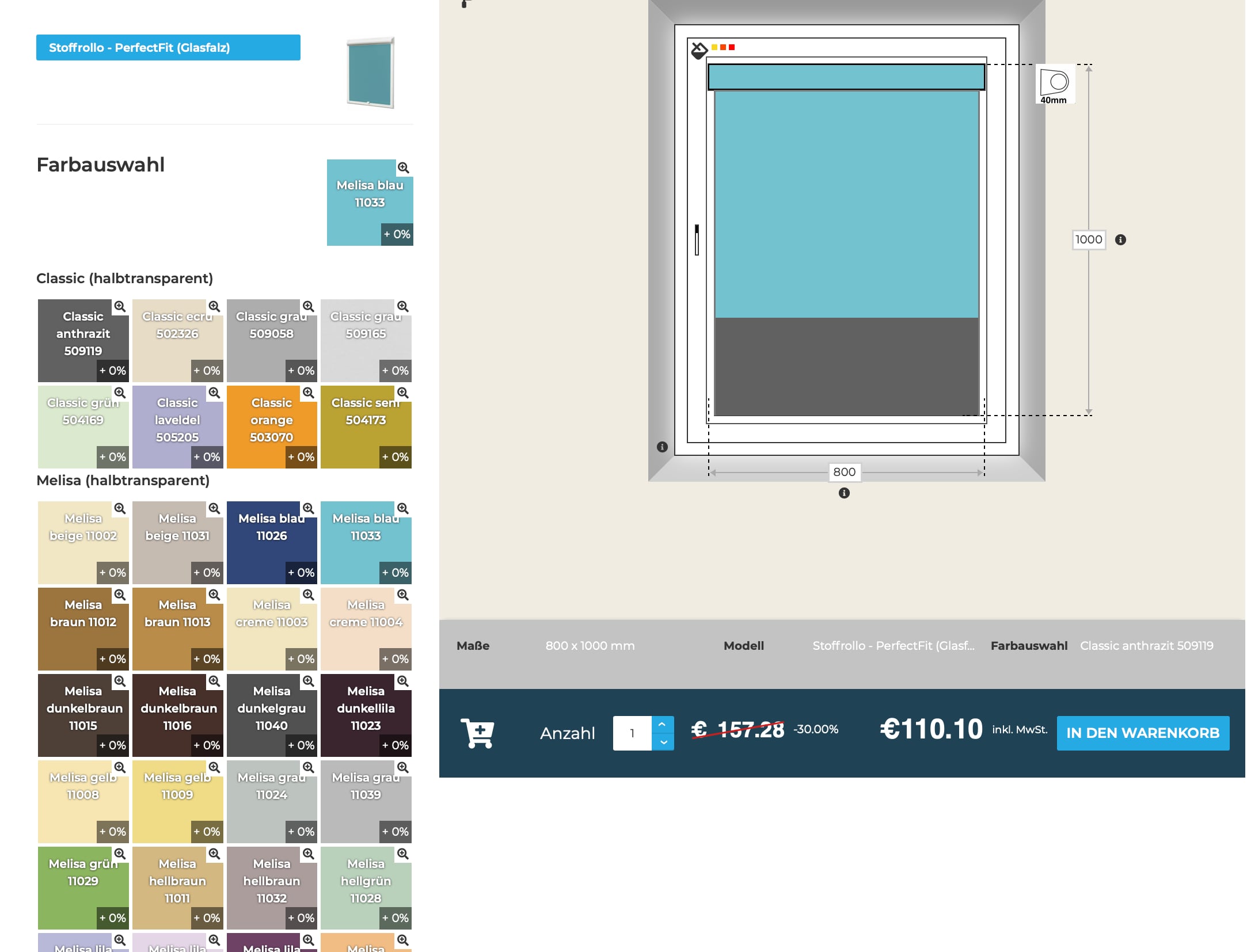Image resolution: width=1247 pixels, height=952 pixels.
Task: Magnify Melisa gelb 11009 fabric
Action: (214, 767)
